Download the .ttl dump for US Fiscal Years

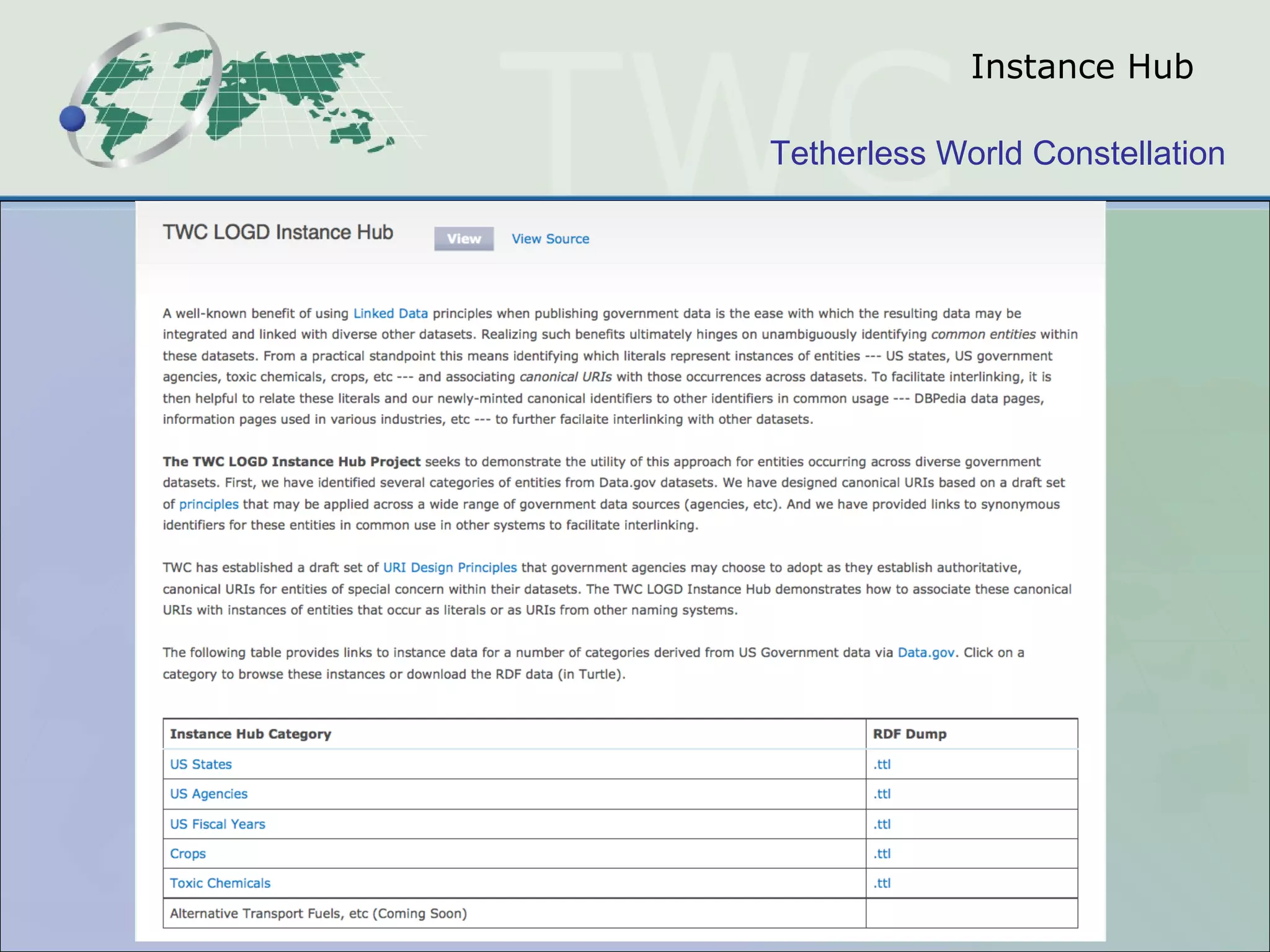click(882, 824)
